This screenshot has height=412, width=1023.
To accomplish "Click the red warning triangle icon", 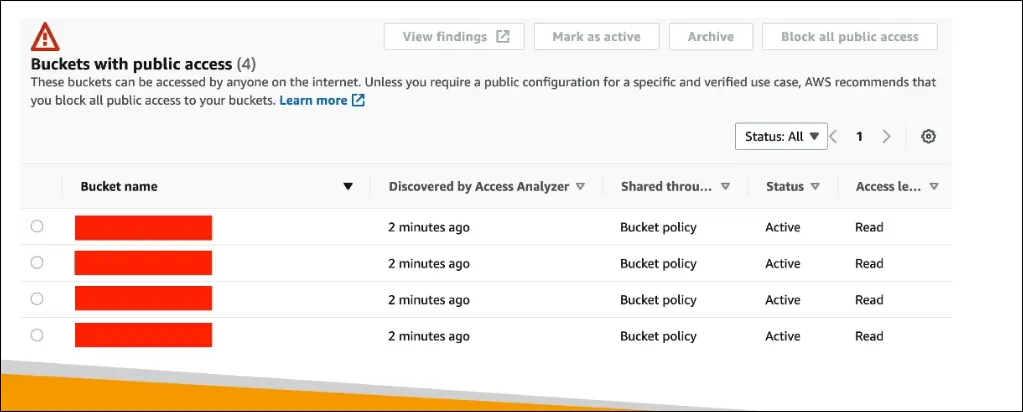I will (45, 37).
